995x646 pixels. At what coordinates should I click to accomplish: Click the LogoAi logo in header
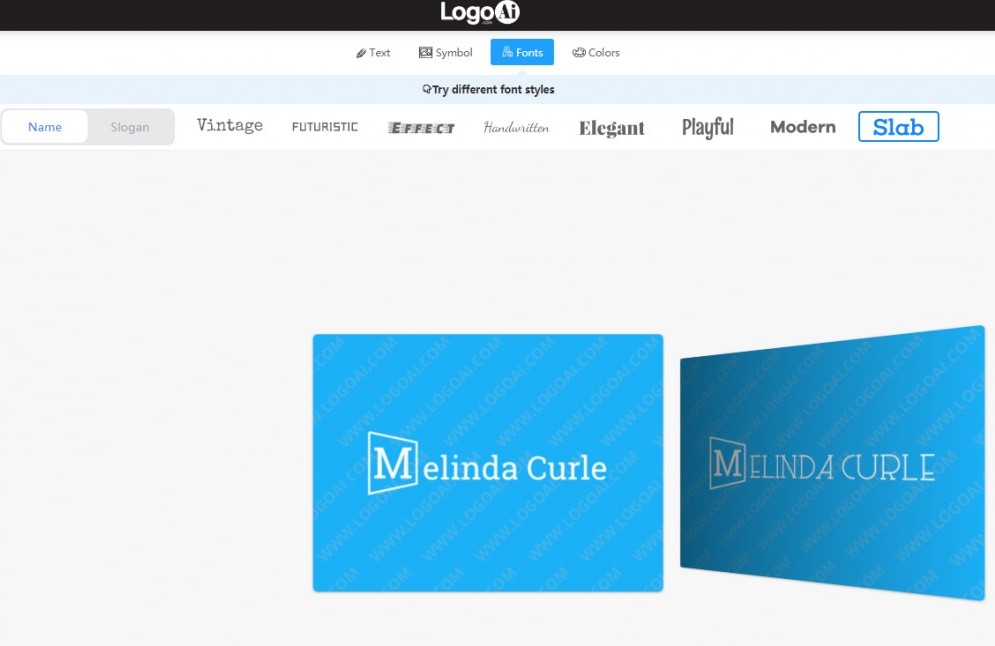[480, 13]
